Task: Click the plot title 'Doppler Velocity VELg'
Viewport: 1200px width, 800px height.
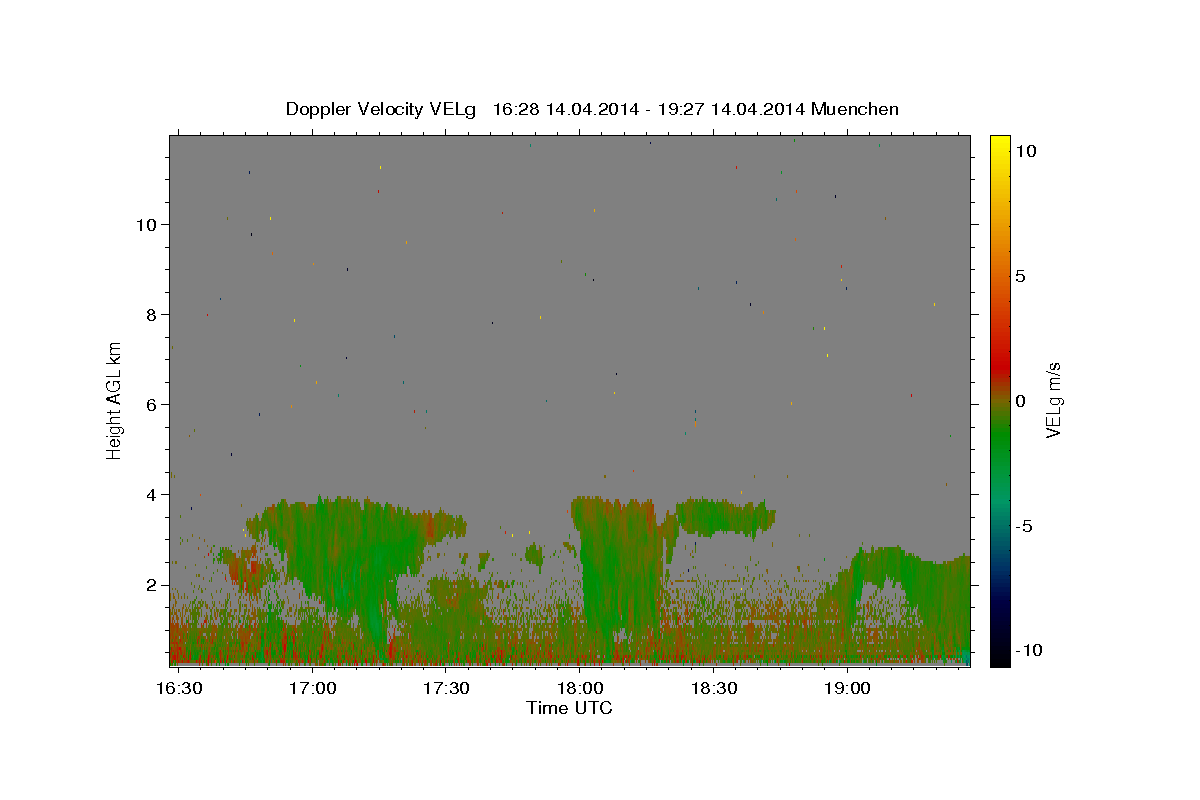Action: pyautogui.click(x=381, y=109)
